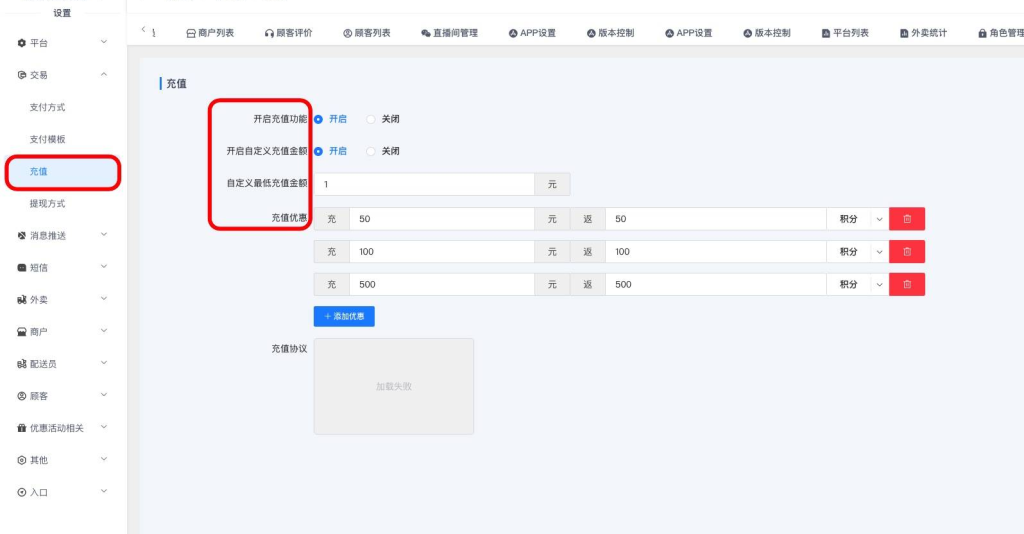Viewport: 1024px width, 534px height.
Task: Click the 自定义最低充值金额 input field
Action: pos(424,184)
